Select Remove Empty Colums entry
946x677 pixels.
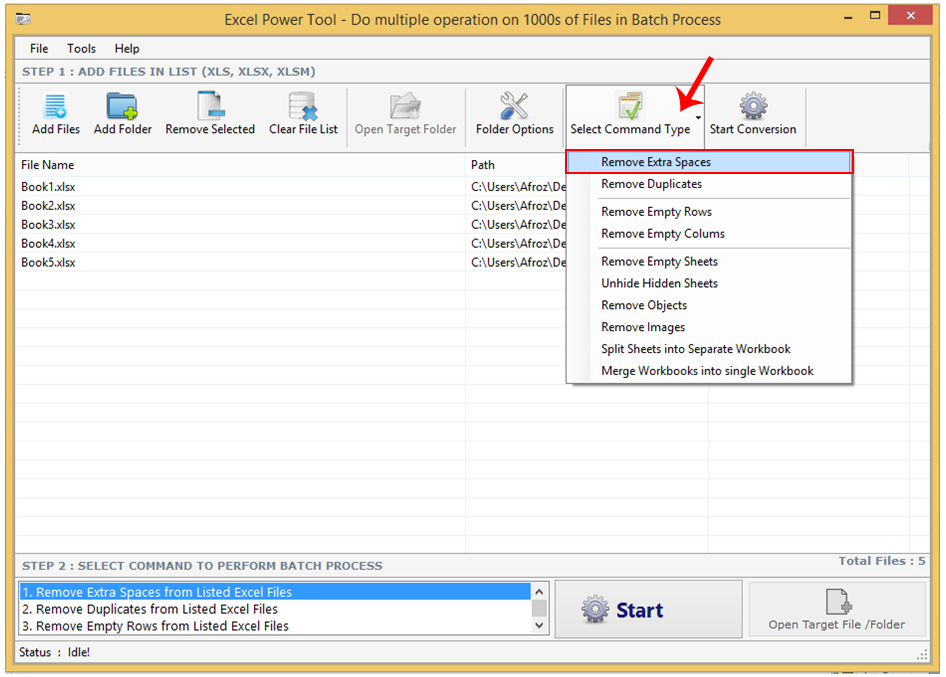coord(709,234)
